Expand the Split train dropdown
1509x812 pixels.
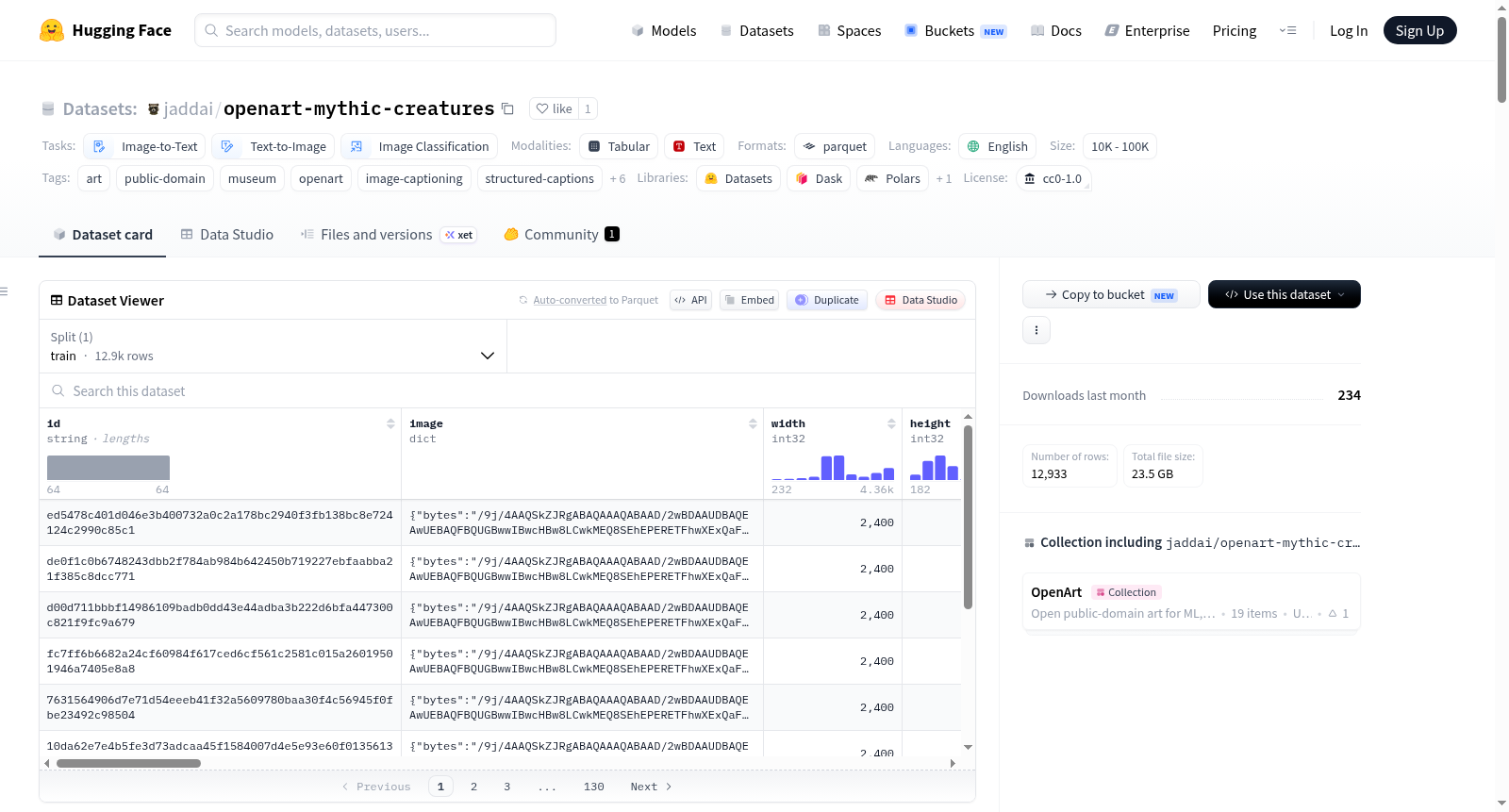tap(274, 346)
